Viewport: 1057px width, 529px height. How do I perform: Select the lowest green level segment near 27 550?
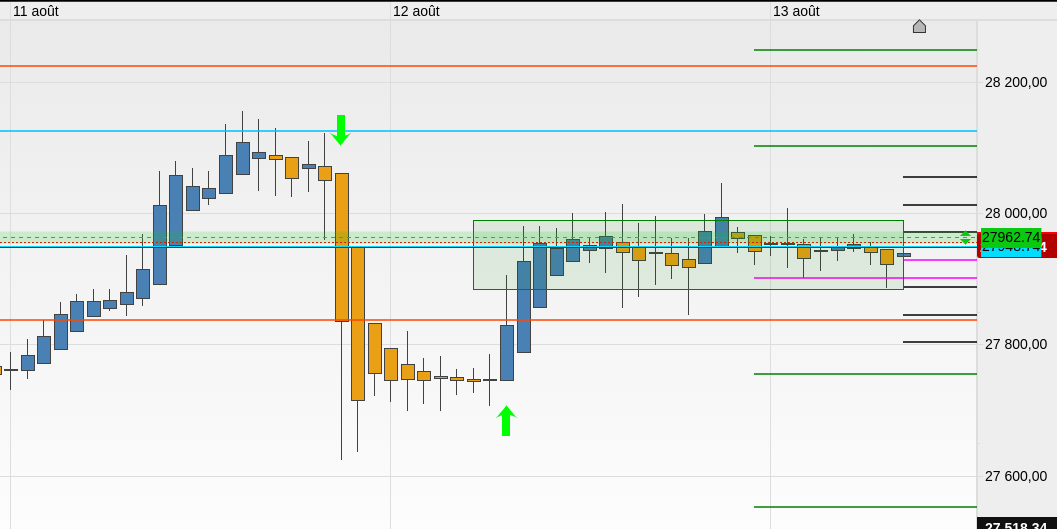pyautogui.click(x=865, y=507)
